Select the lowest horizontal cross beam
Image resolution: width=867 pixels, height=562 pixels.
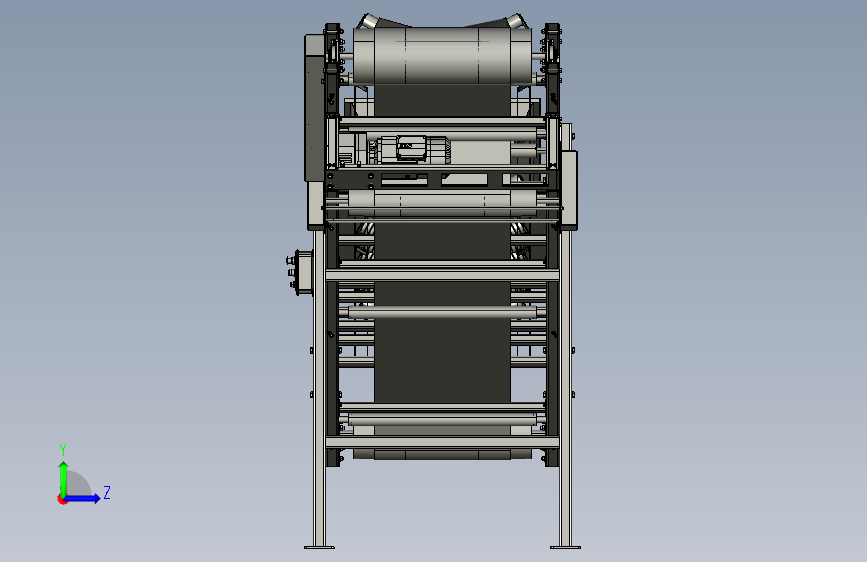[x=442, y=442]
